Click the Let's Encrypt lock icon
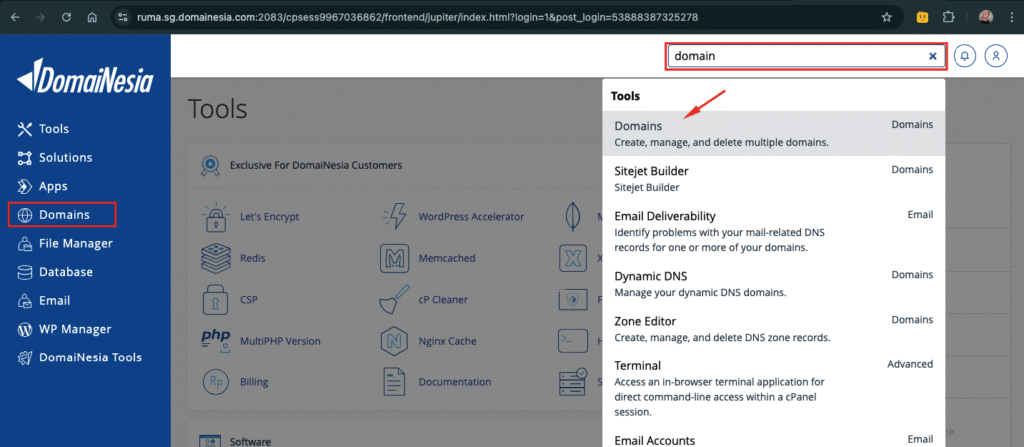The image size is (1024, 447). click(215, 217)
